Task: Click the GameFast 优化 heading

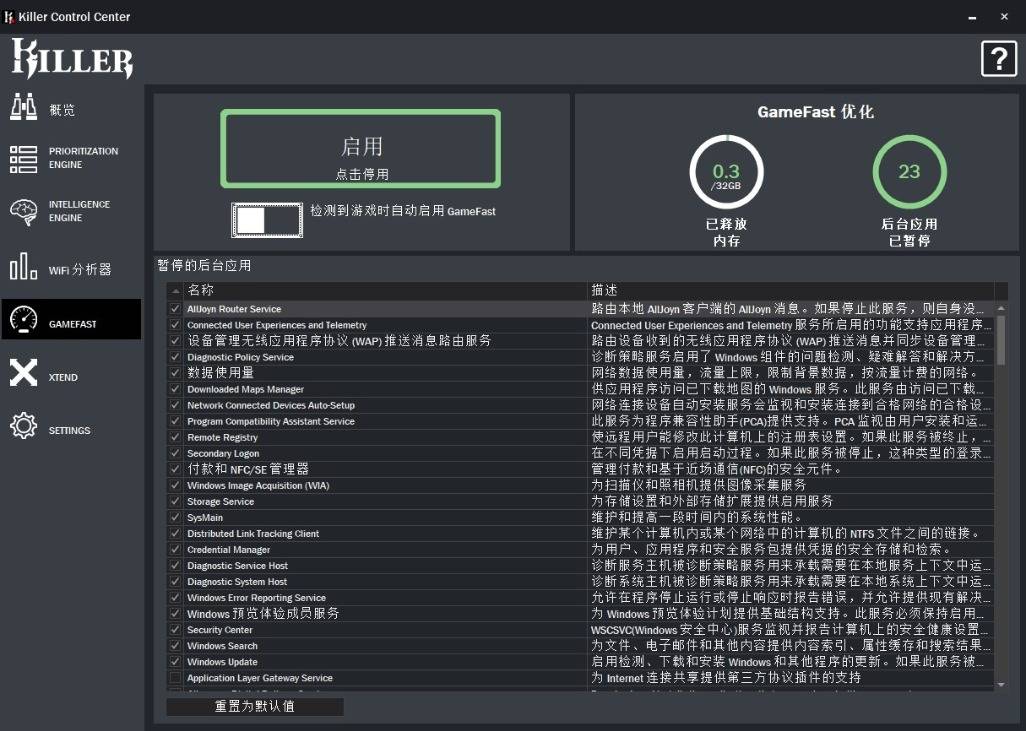Action: [815, 112]
